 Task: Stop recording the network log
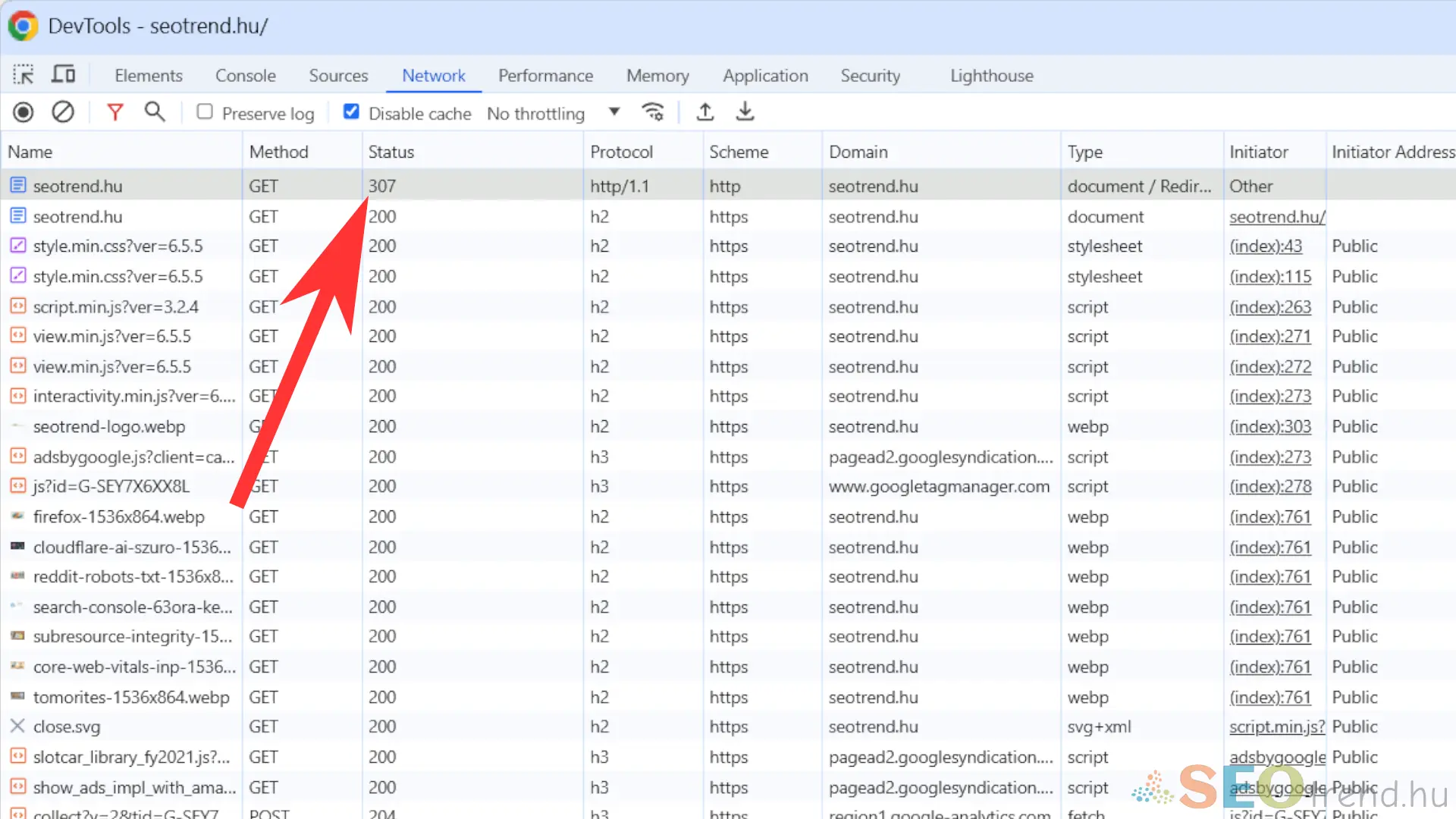coord(24,112)
